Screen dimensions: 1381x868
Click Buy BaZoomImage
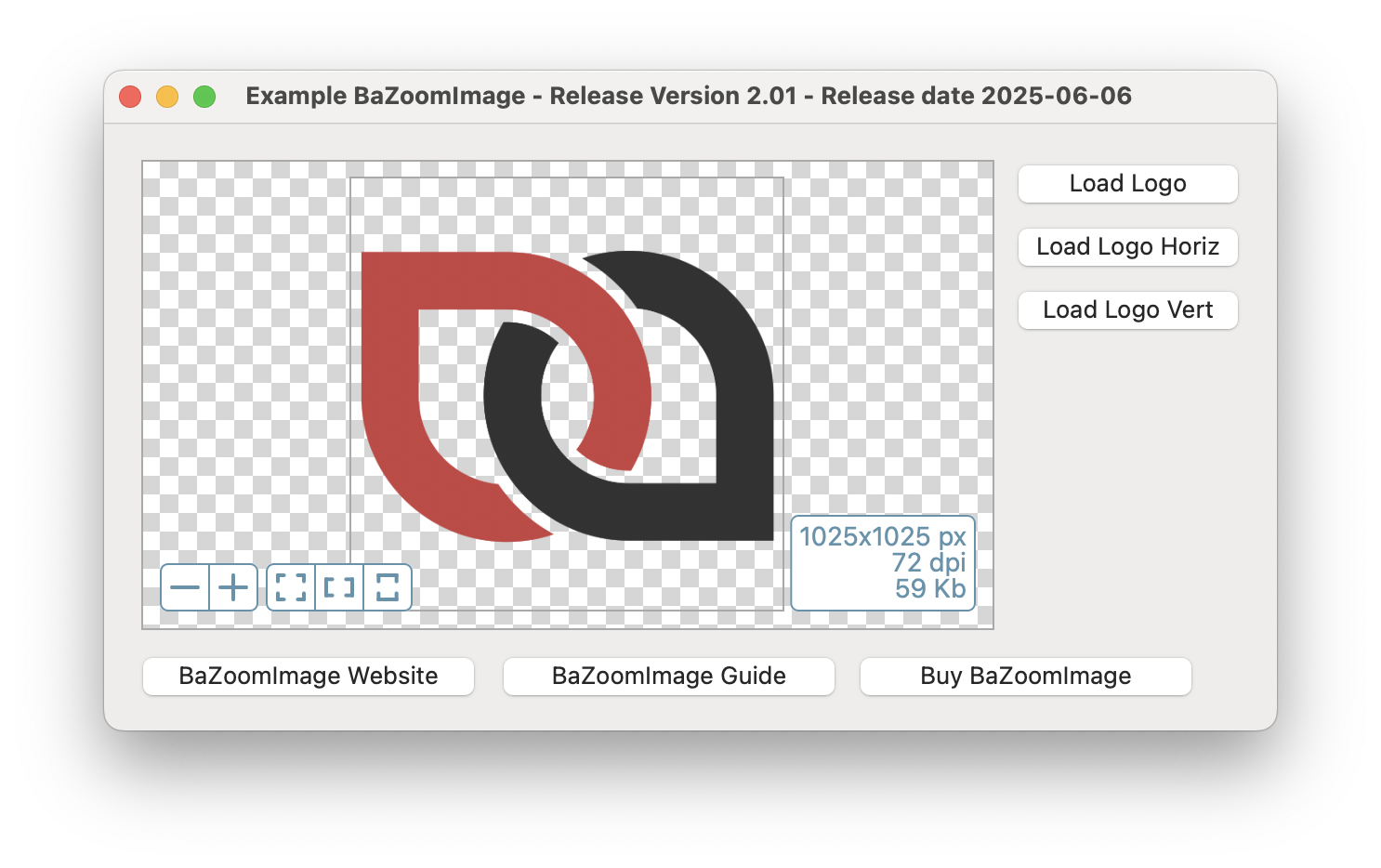(1026, 677)
